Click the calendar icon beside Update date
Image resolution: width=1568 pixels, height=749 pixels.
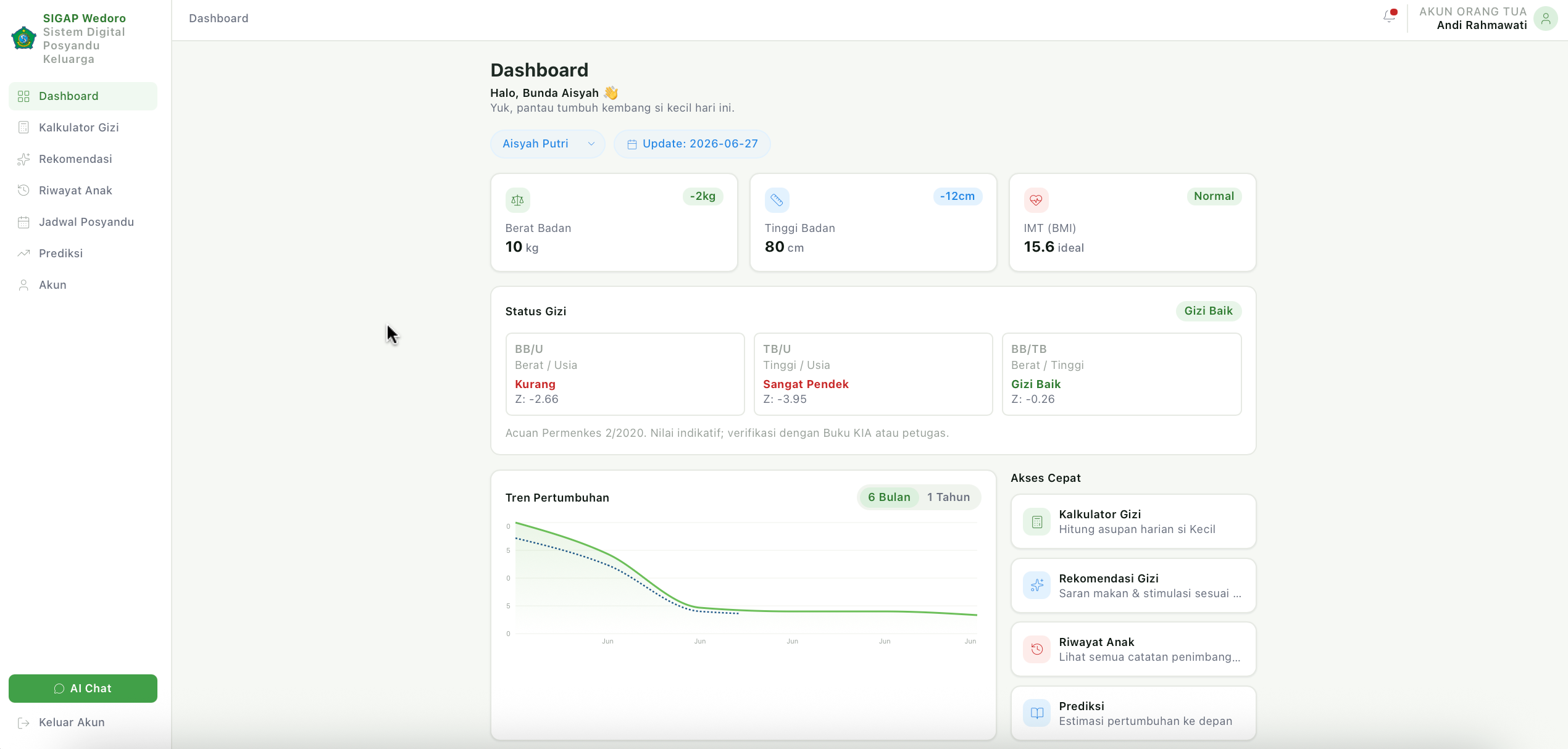point(632,144)
